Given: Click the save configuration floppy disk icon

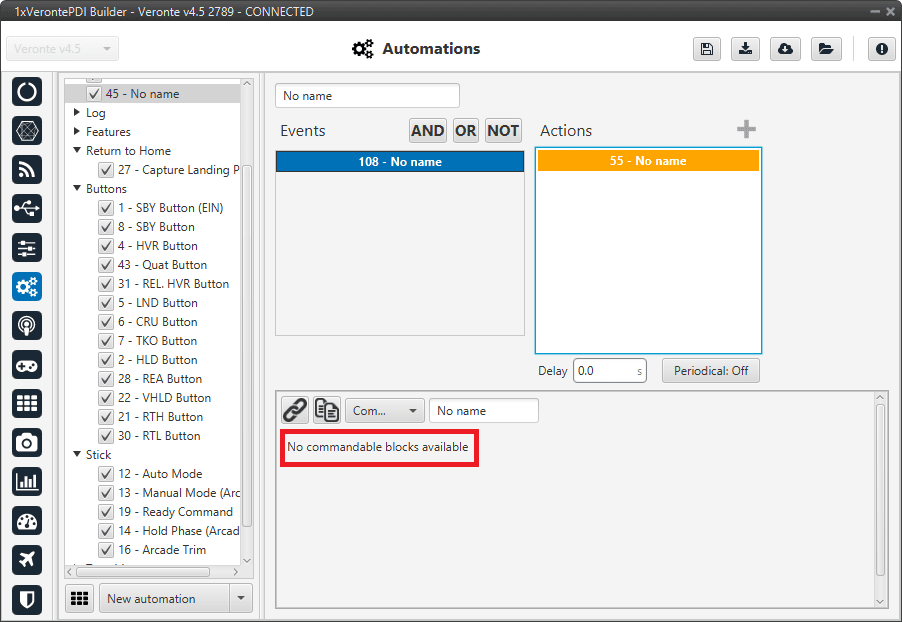Looking at the screenshot, I should pos(707,49).
